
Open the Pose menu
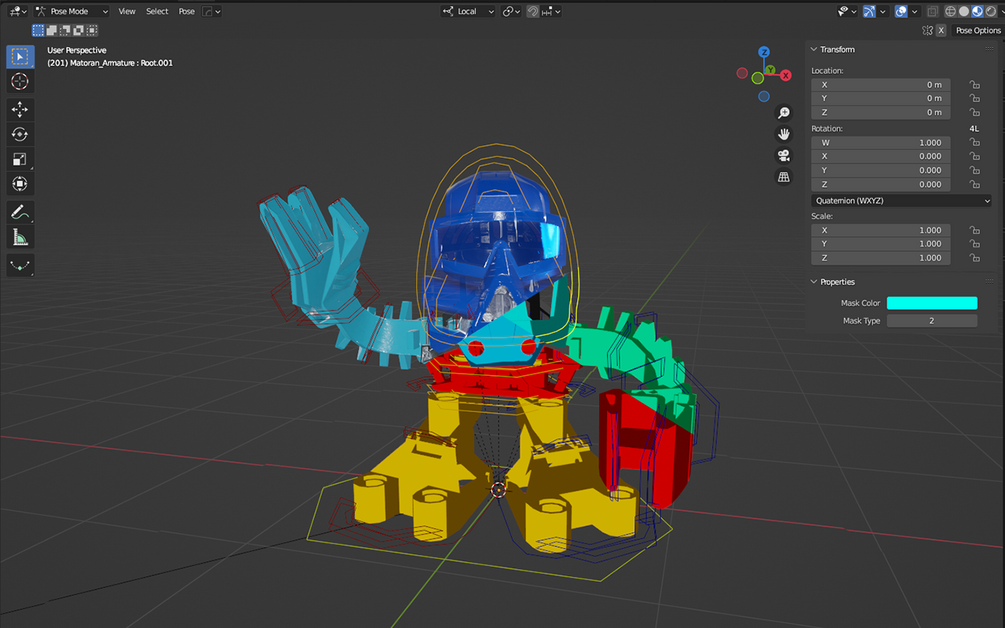(x=187, y=11)
